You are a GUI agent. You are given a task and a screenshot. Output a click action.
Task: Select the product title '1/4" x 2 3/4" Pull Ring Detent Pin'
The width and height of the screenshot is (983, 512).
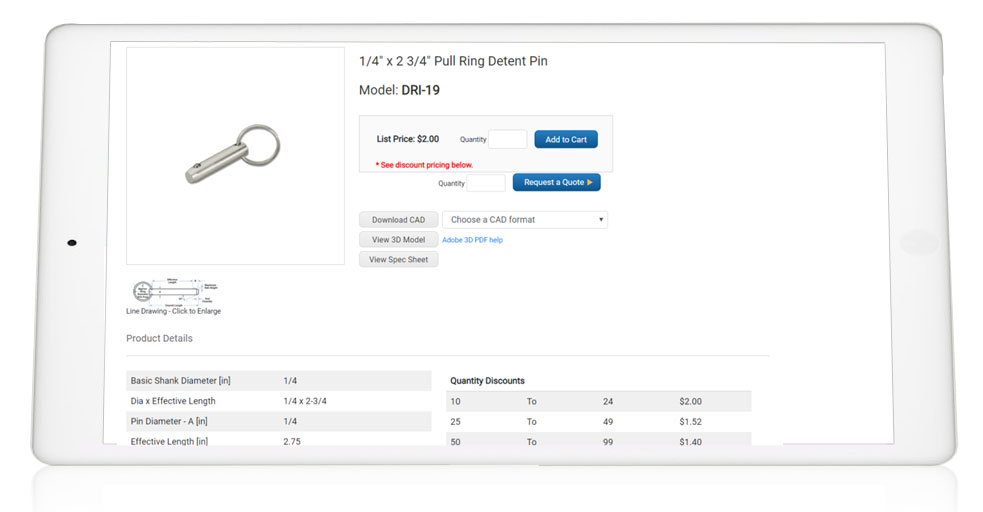(453, 61)
